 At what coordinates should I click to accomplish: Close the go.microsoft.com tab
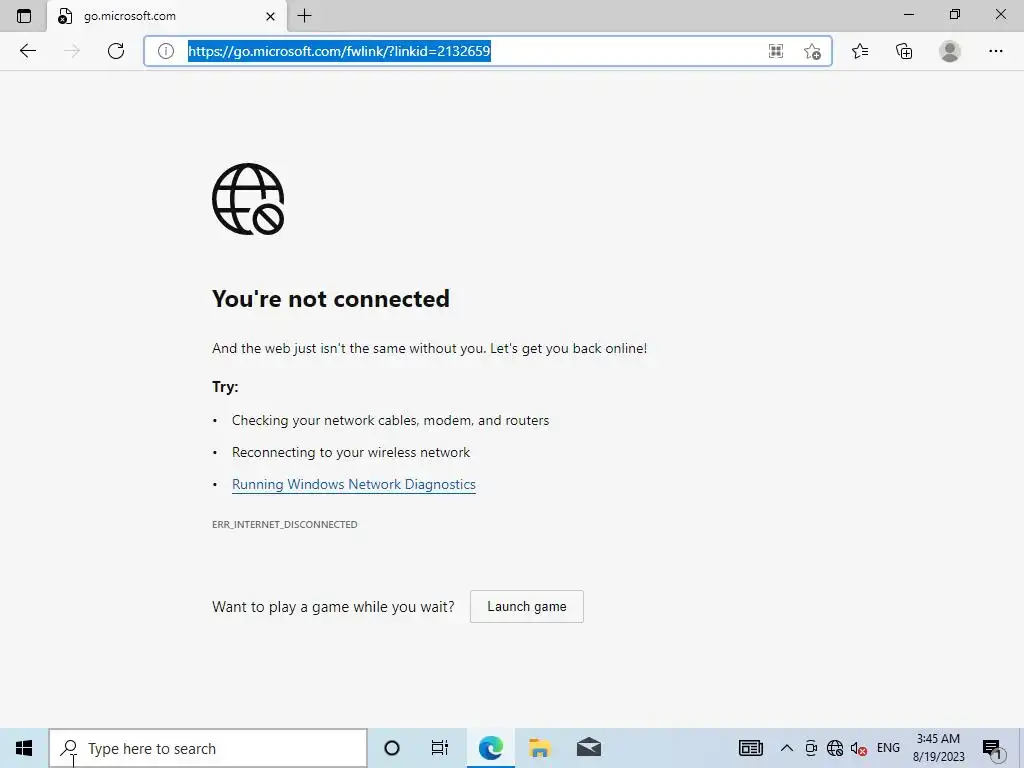coord(270,16)
